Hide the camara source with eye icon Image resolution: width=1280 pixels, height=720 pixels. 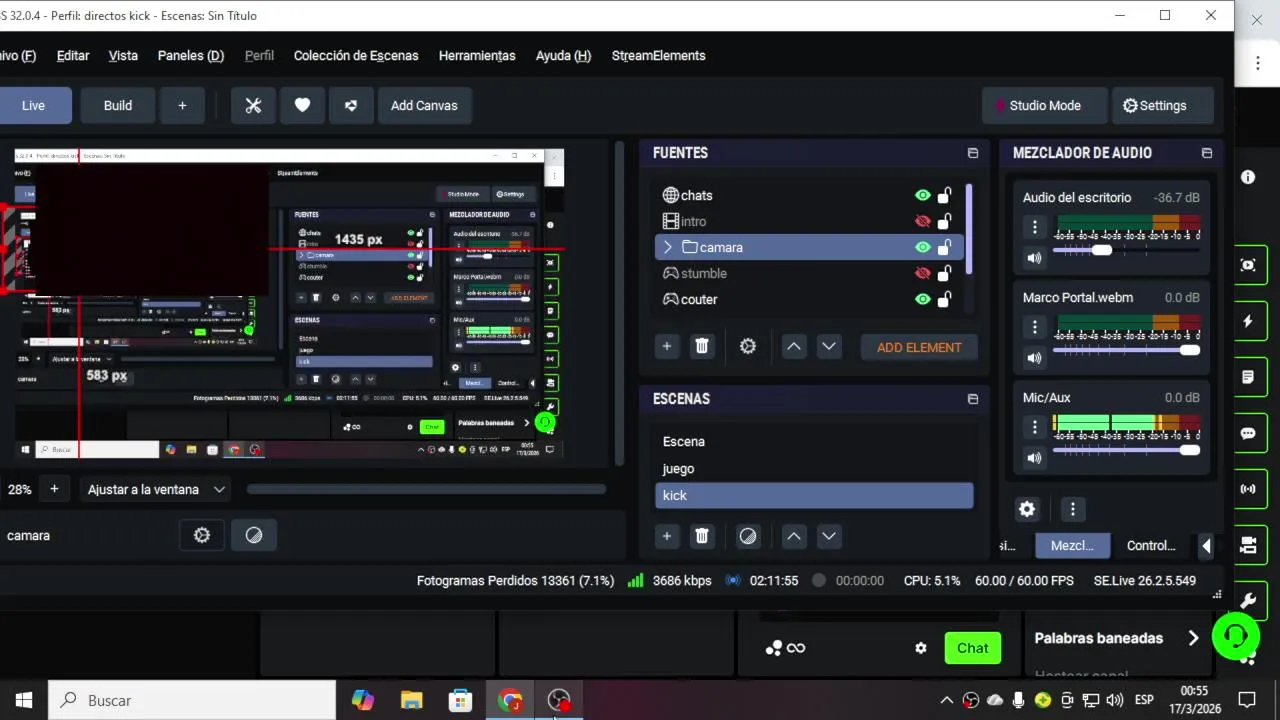coord(922,247)
